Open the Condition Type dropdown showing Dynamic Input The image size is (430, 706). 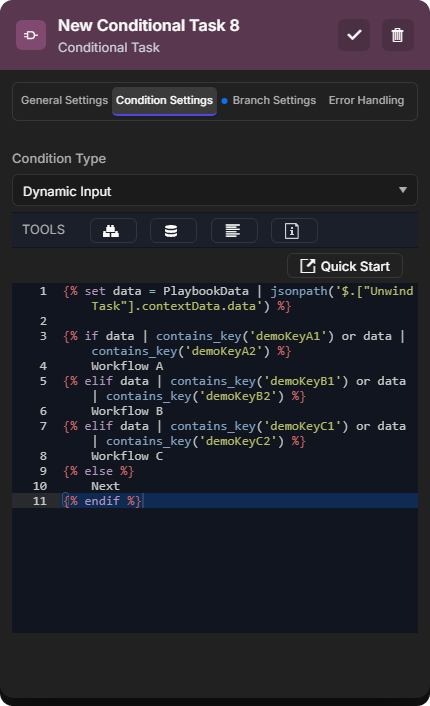click(215, 190)
